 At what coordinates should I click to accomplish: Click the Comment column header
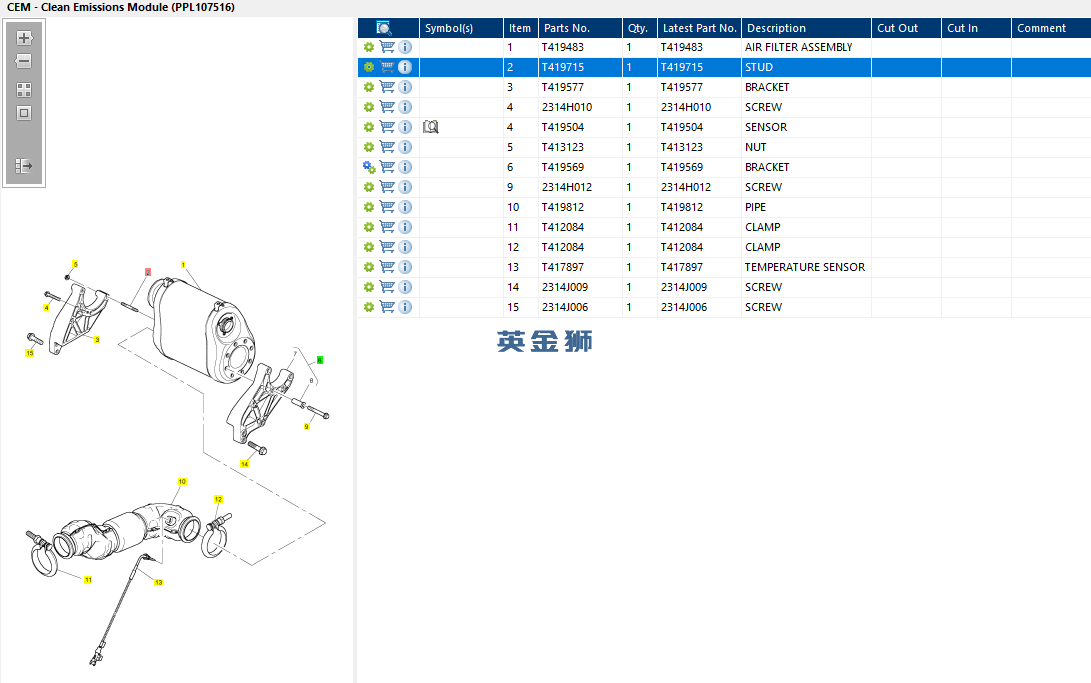1051,28
